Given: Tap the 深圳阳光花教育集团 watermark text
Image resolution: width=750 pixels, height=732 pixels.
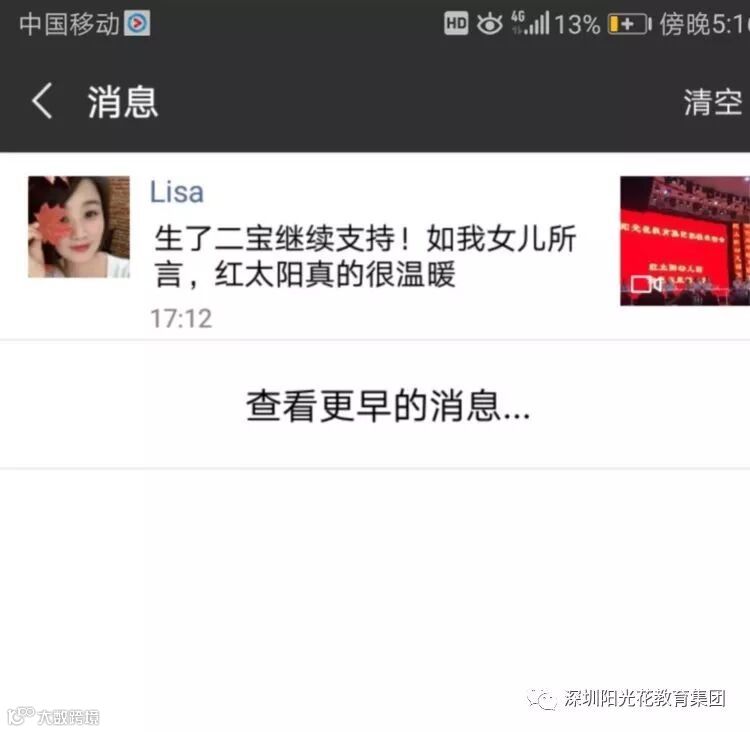Looking at the screenshot, I should (645, 699).
